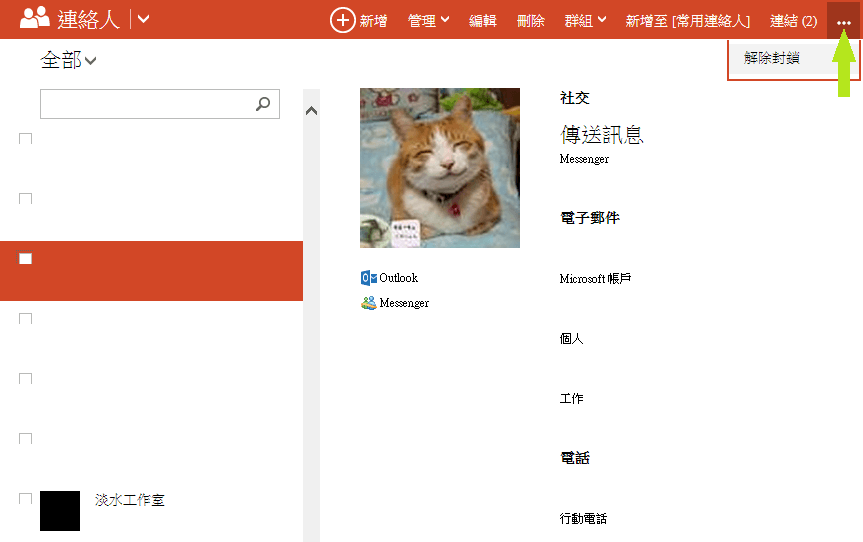Screen dimensions: 863x542
Task: Click the 新增 plus circle icon
Action: click(x=342, y=20)
